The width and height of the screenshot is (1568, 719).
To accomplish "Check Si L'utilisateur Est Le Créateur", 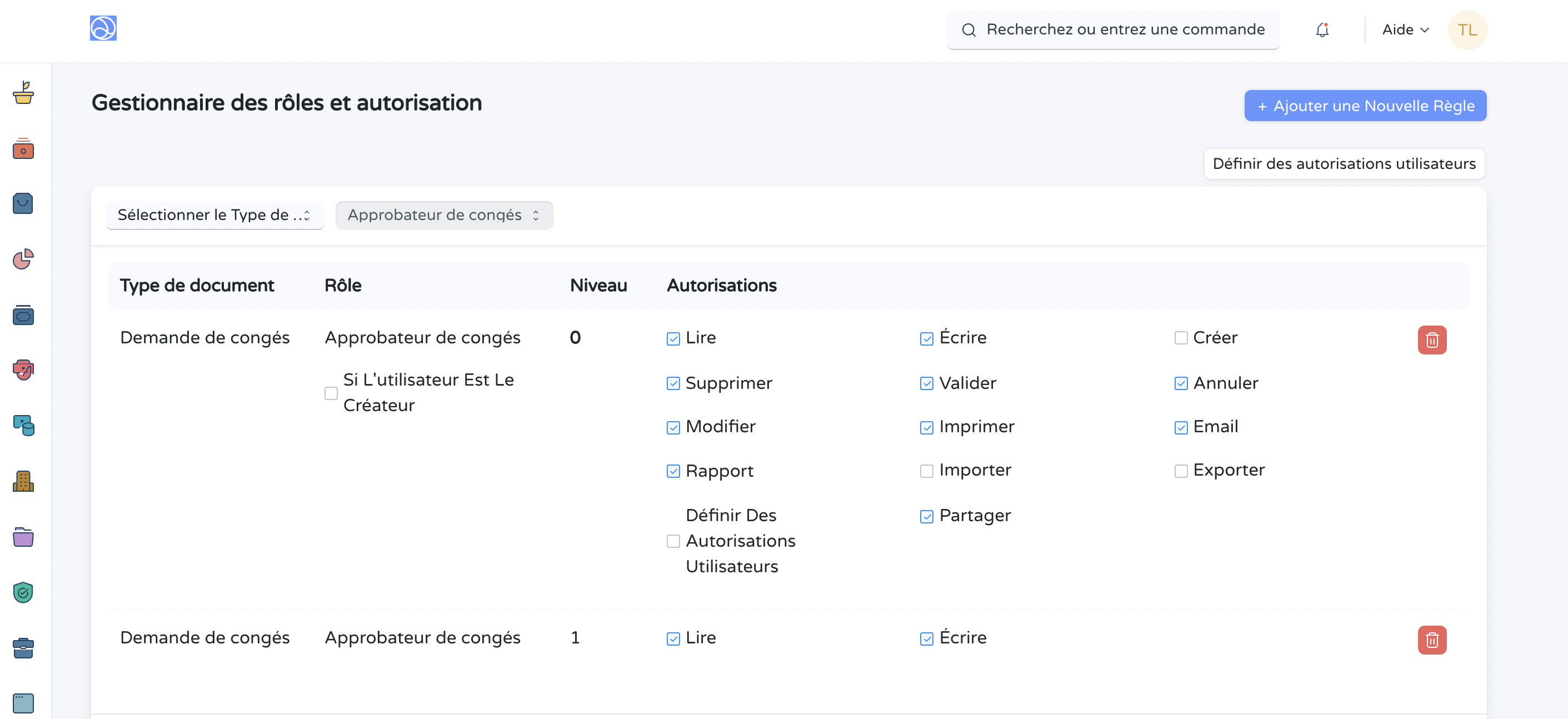I will coord(331,393).
